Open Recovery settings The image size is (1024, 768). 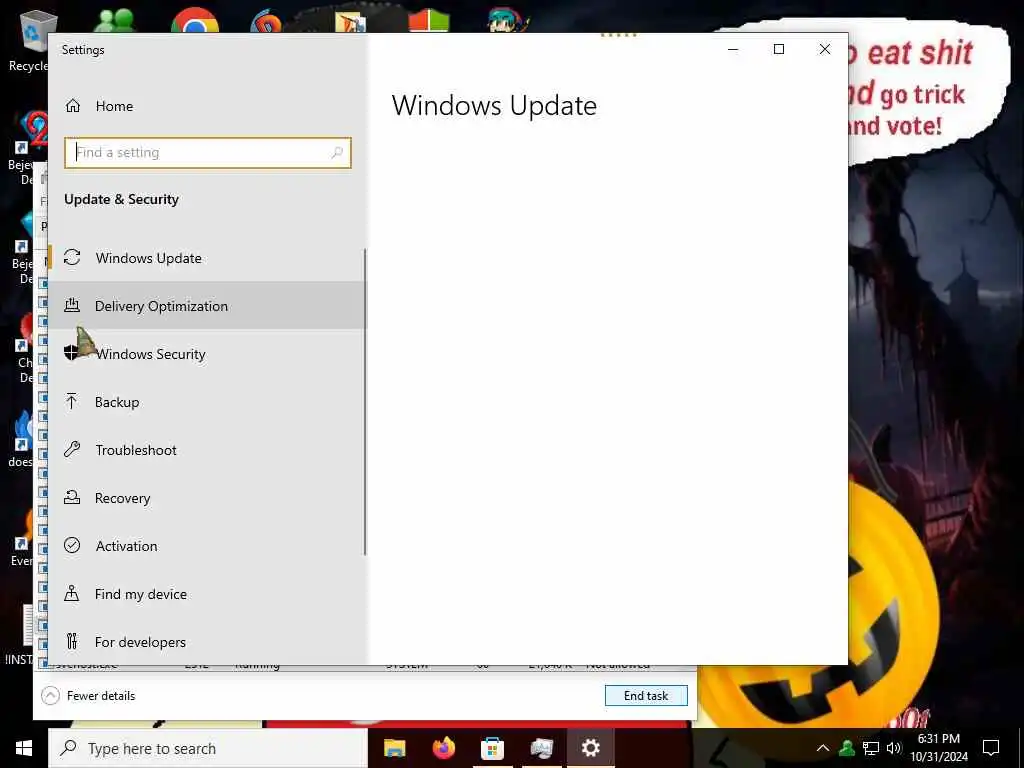207,498
